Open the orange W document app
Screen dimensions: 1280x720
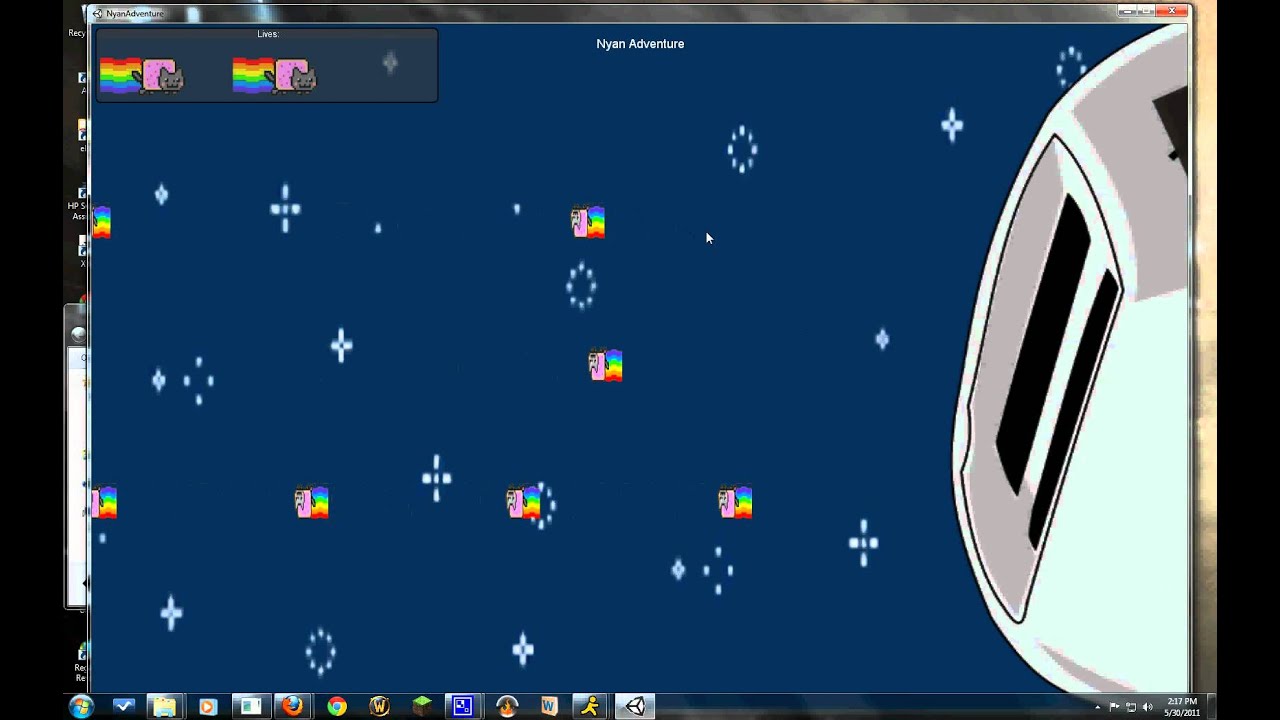(549, 706)
